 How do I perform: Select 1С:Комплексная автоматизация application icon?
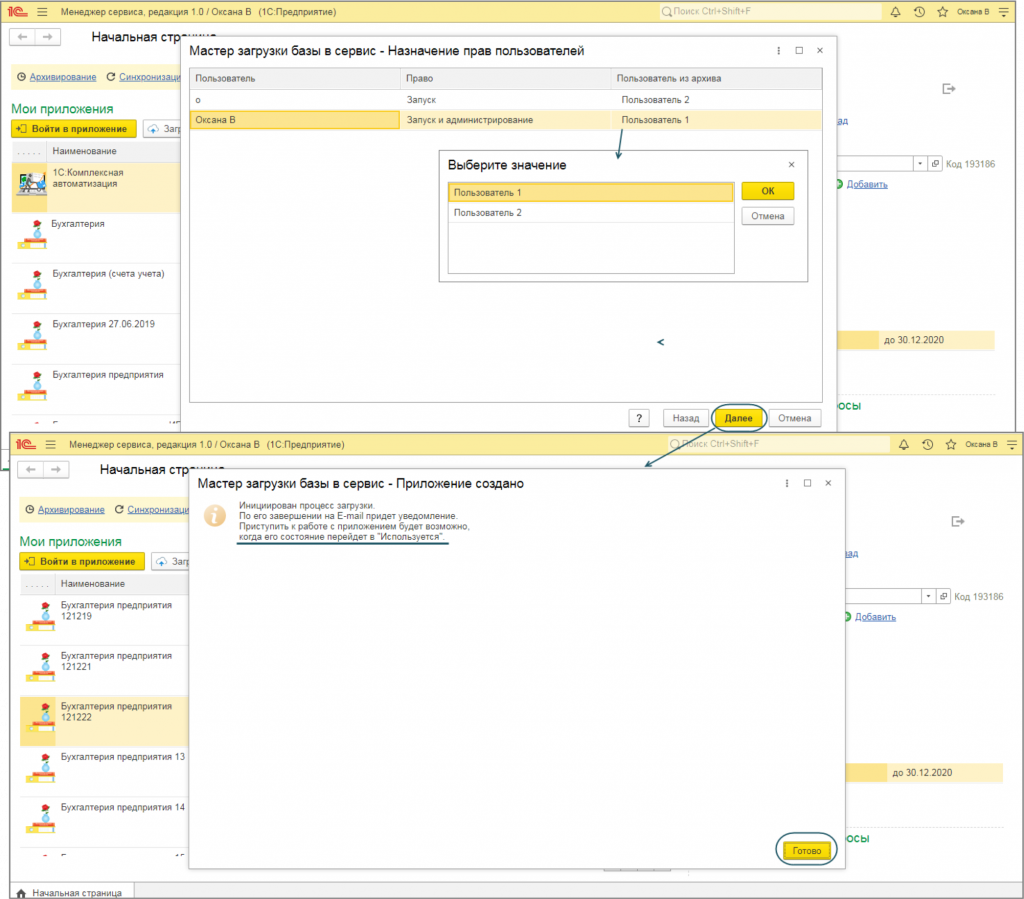click(x=32, y=185)
